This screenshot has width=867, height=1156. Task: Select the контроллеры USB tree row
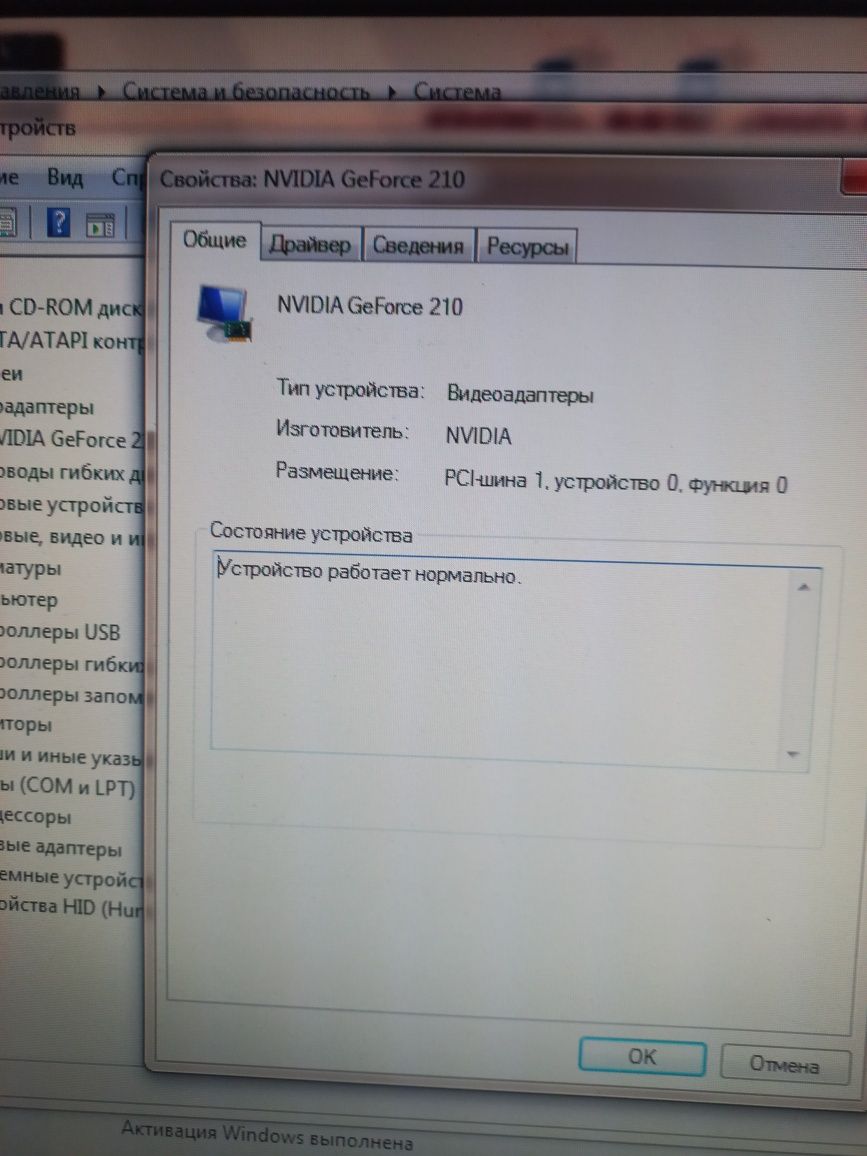(60, 633)
